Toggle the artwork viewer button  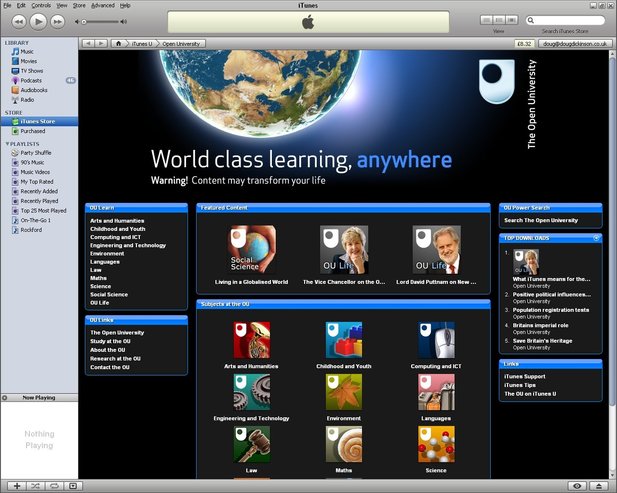[x=73, y=486]
